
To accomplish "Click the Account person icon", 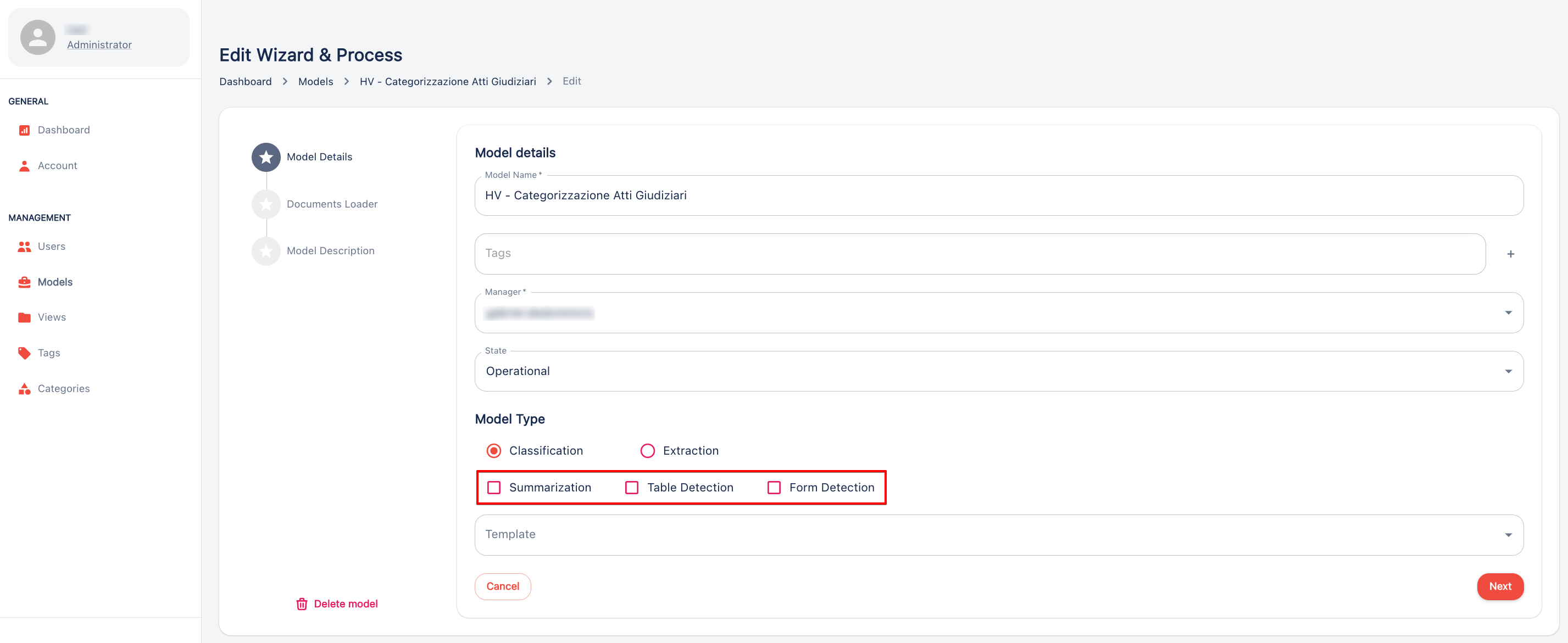I will 24,165.
